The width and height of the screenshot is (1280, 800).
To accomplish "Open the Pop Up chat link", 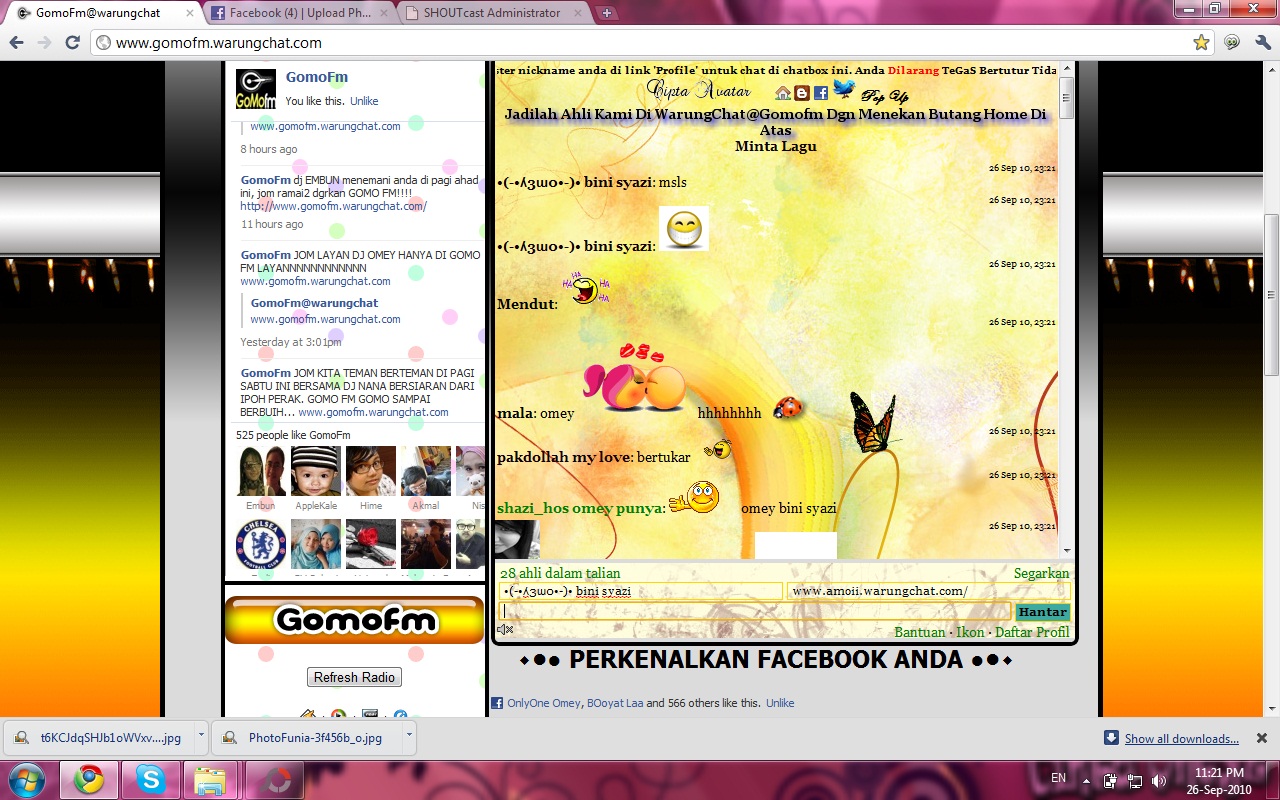I will pos(885,96).
